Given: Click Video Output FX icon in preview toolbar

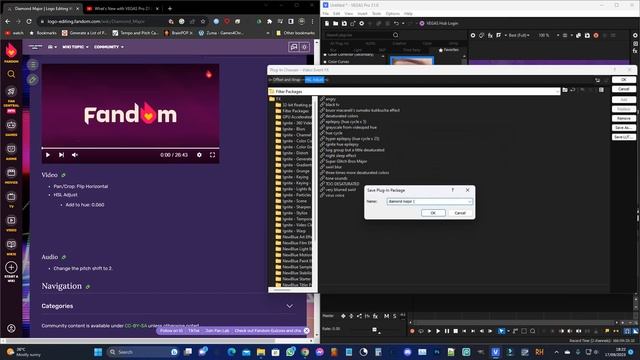Looking at the screenshot, I should (490, 36).
